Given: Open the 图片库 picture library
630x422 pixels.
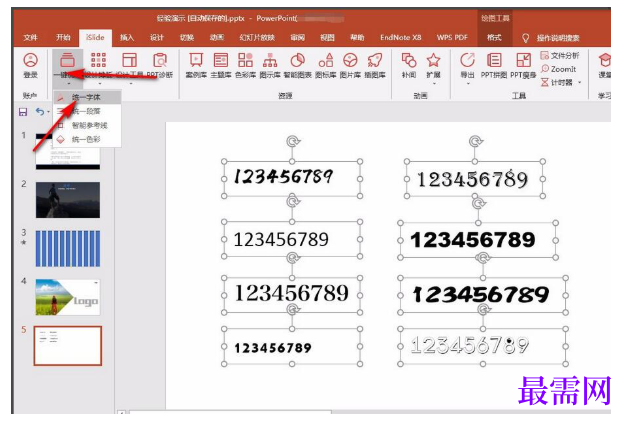Looking at the screenshot, I should (350, 65).
